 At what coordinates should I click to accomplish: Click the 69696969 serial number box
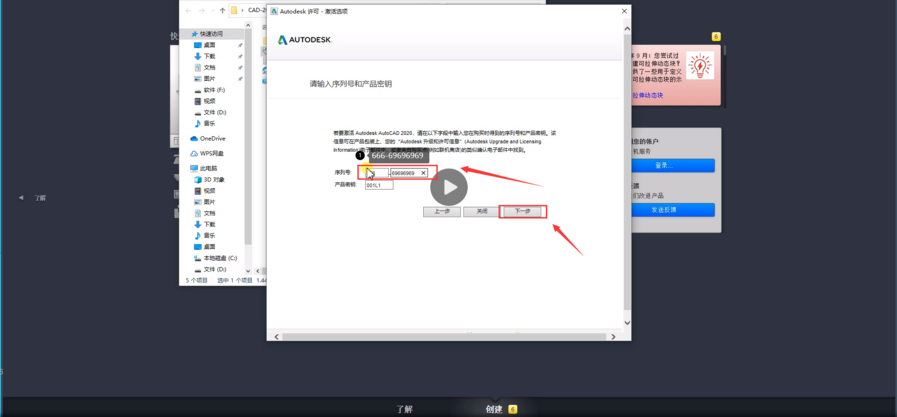[408, 173]
